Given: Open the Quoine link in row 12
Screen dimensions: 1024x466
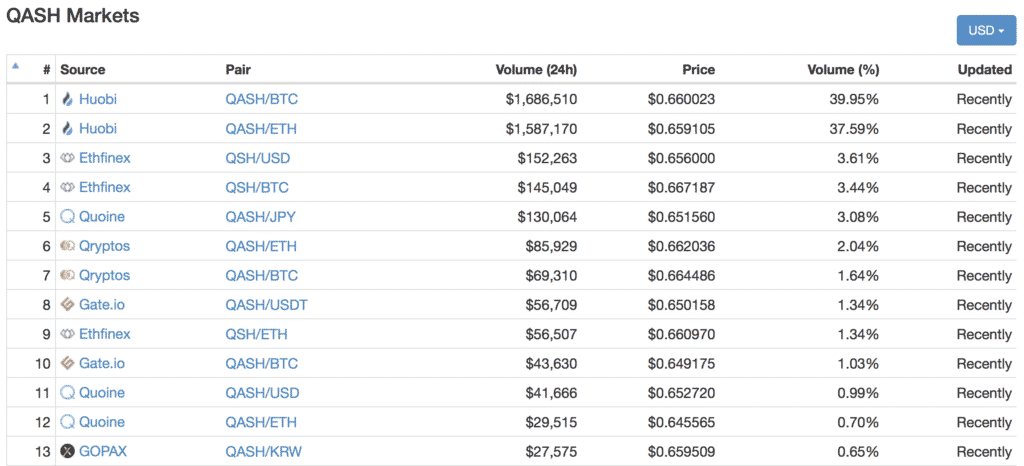Looking at the screenshot, I should pos(102,422).
